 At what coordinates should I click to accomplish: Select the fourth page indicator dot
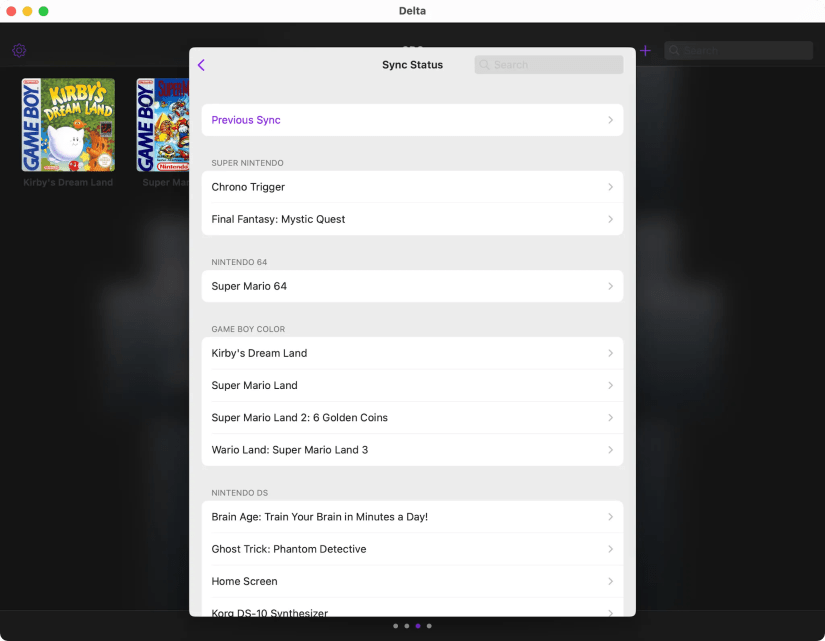pyautogui.click(x=429, y=626)
